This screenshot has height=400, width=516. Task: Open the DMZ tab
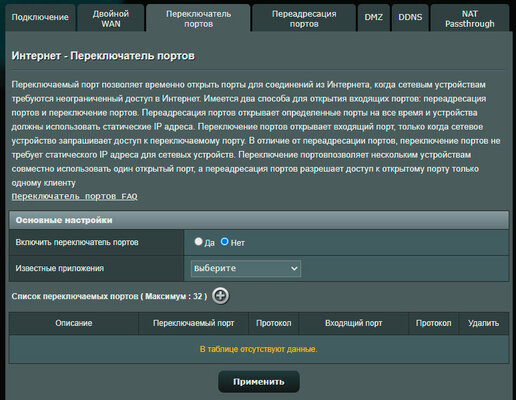click(x=373, y=18)
